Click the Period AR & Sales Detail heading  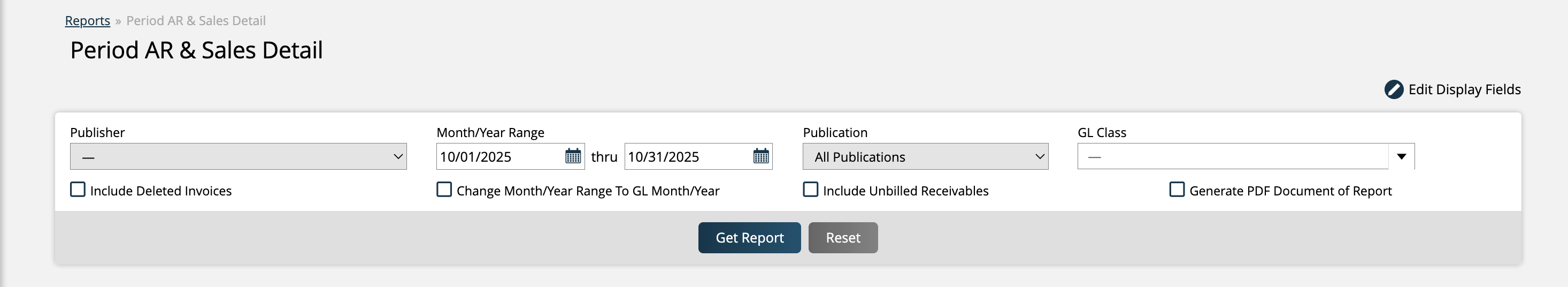coord(196,50)
